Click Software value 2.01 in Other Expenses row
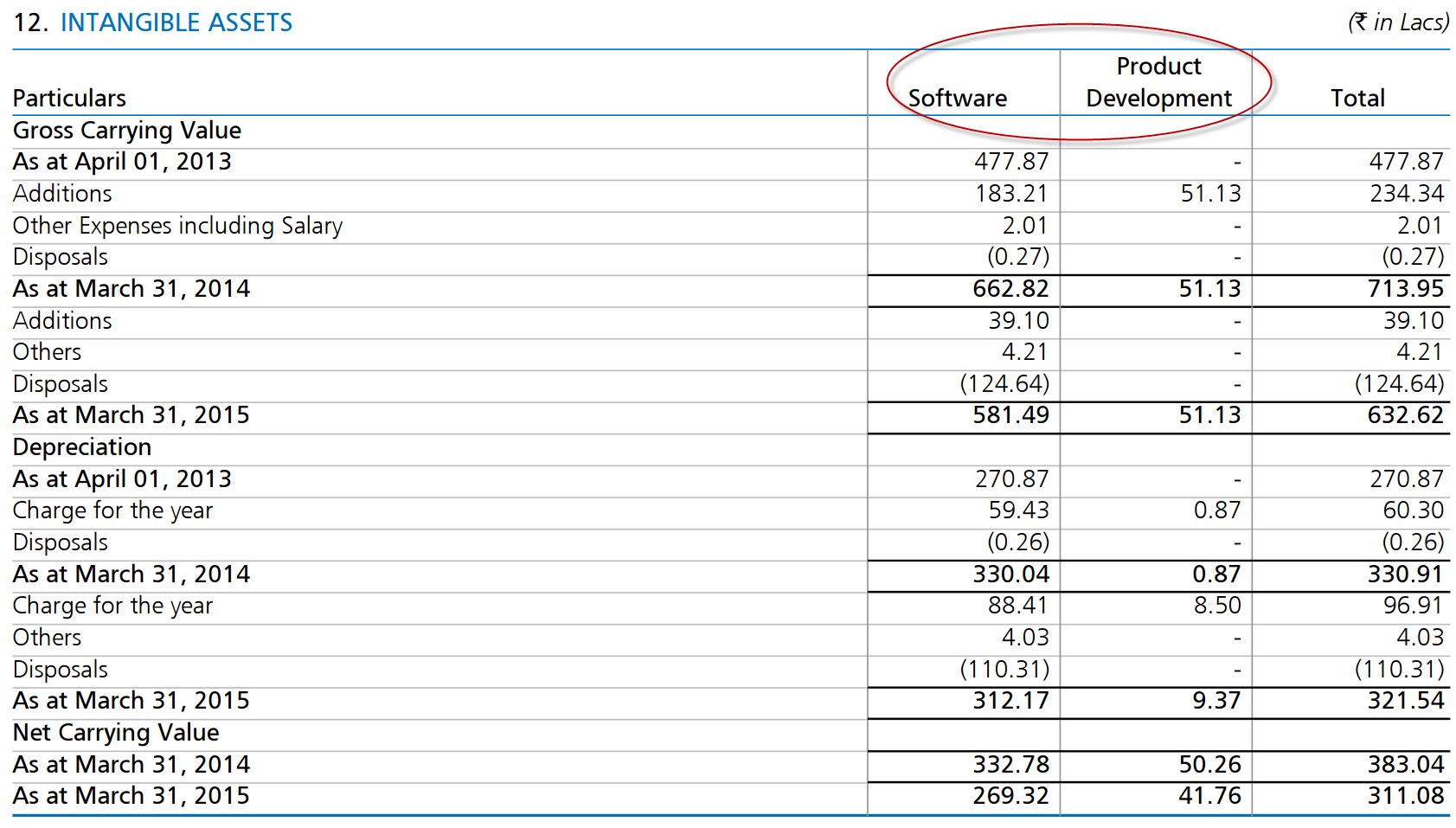Viewport: 1456px width, 828px height. tap(1025, 226)
